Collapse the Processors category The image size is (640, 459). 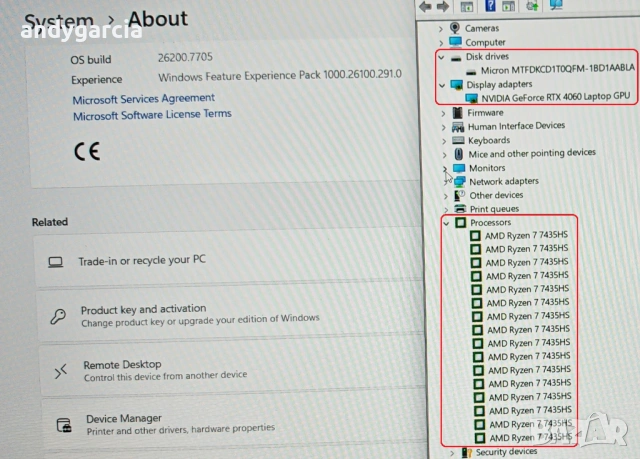(445, 222)
